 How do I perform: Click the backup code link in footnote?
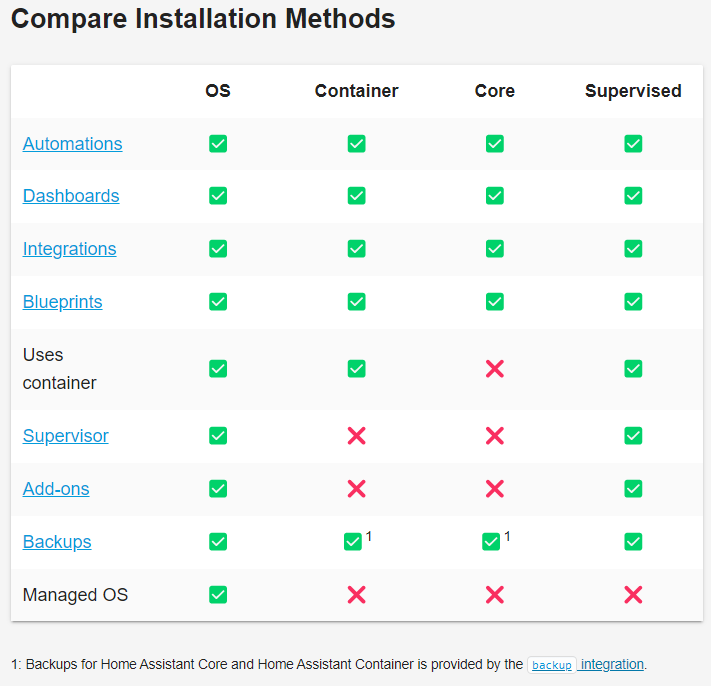[552, 665]
